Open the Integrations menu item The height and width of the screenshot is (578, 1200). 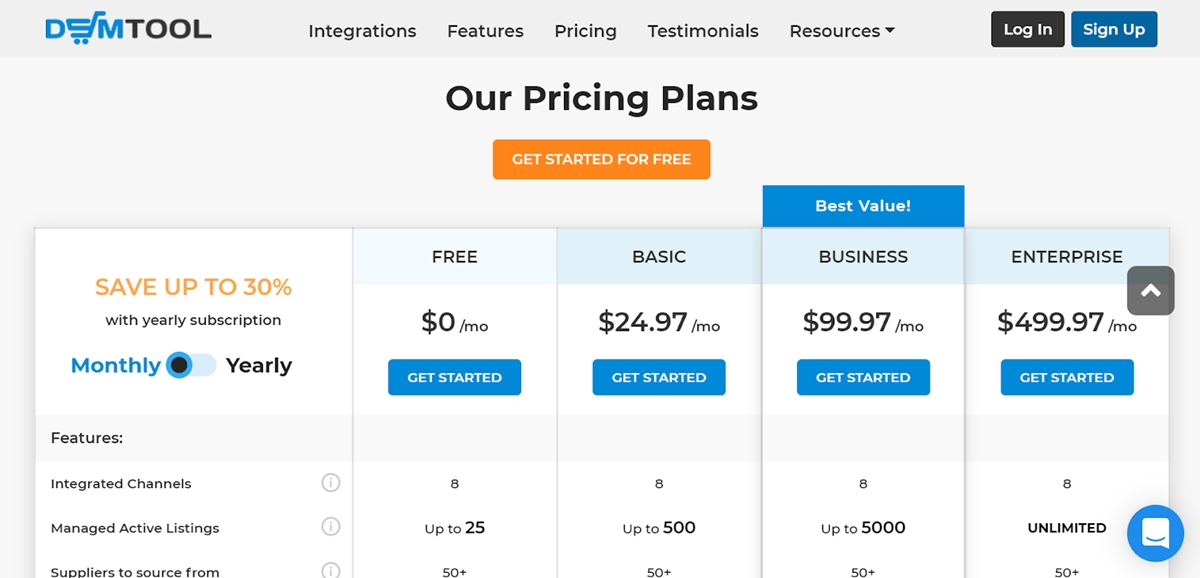click(x=362, y=31)
